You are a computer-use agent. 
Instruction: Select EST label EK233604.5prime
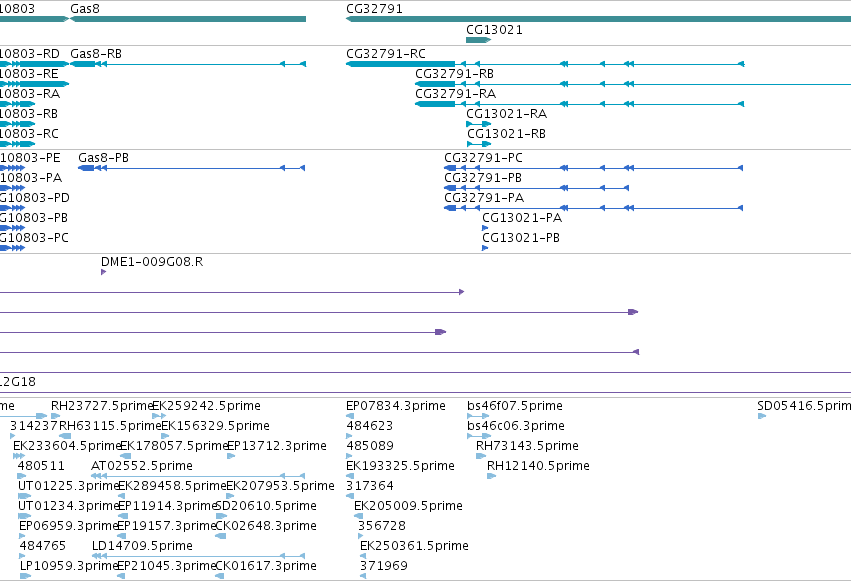coord(66,446)
